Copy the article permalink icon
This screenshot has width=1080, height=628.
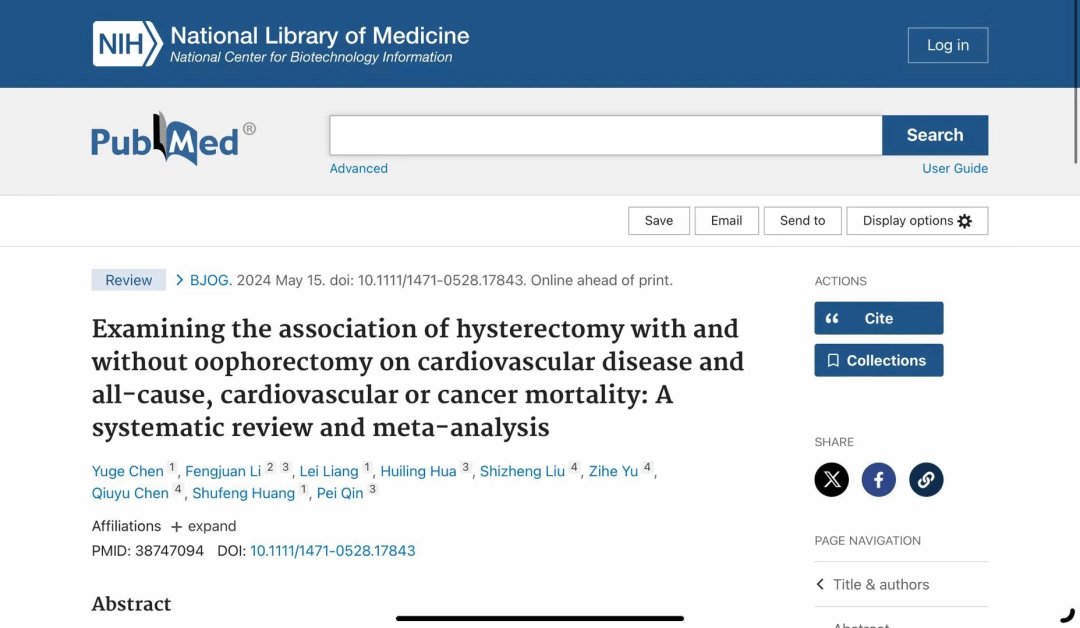click(x=926, y=480)
